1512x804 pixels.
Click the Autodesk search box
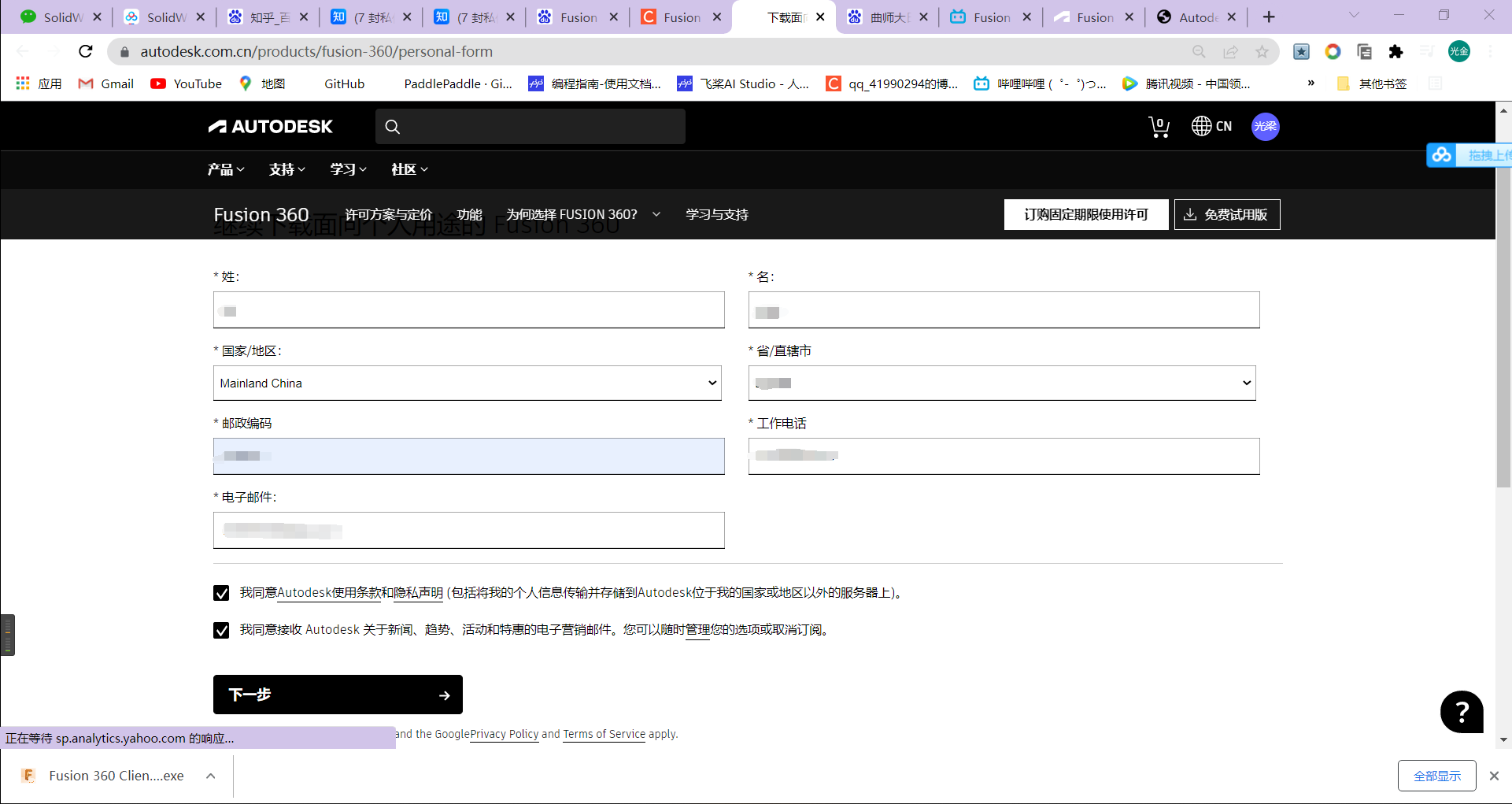click(x=530, y=127)
